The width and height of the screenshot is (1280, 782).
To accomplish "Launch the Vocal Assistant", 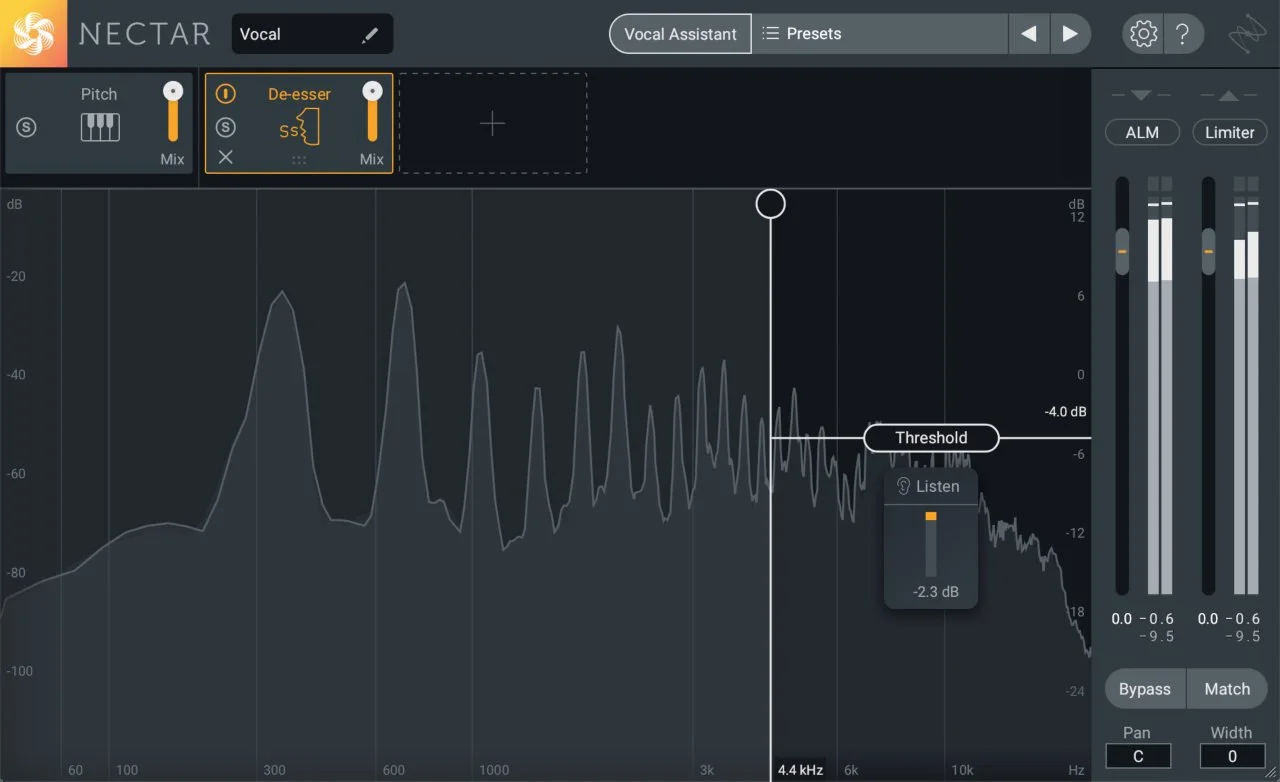I will coord(681,34).
